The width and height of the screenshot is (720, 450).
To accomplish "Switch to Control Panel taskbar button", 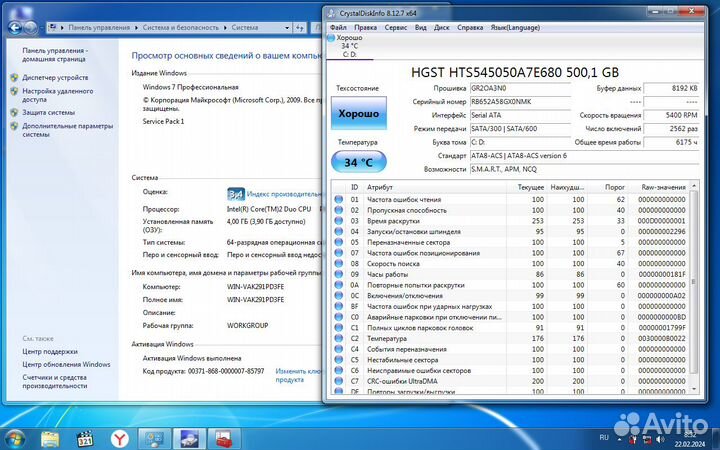I will [x=155, y=439].
